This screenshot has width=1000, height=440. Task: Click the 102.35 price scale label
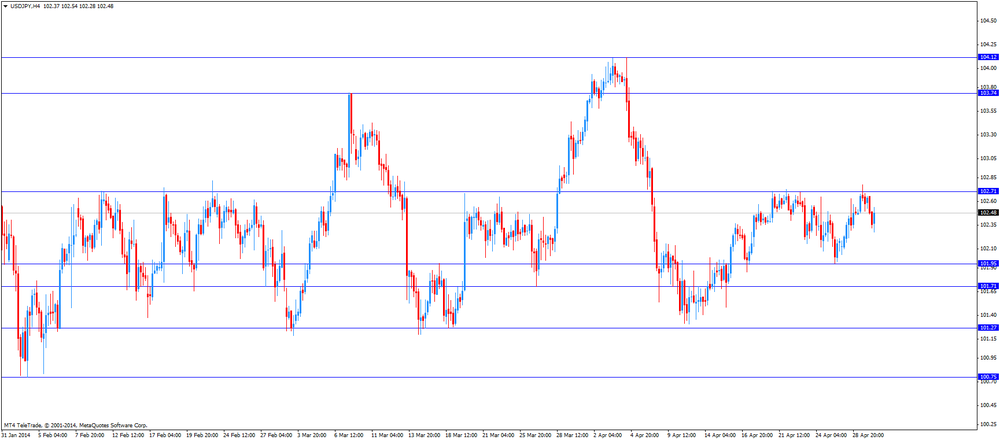point(989,224)
